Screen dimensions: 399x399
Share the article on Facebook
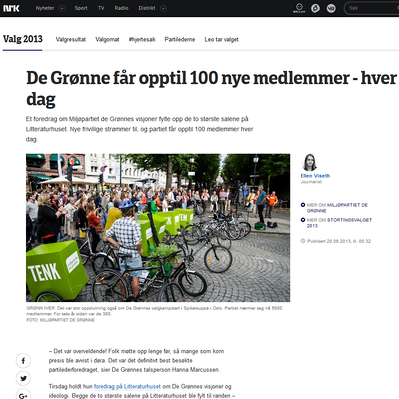(23, 361)
